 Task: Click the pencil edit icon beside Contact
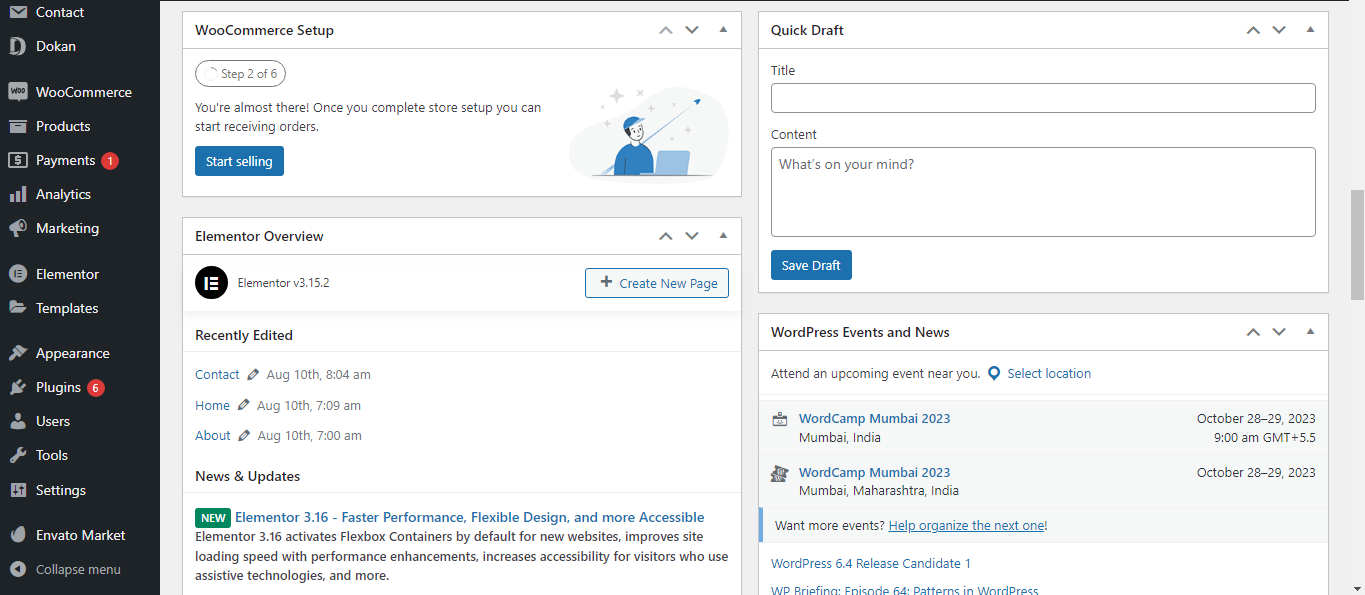tap(253, 374)
